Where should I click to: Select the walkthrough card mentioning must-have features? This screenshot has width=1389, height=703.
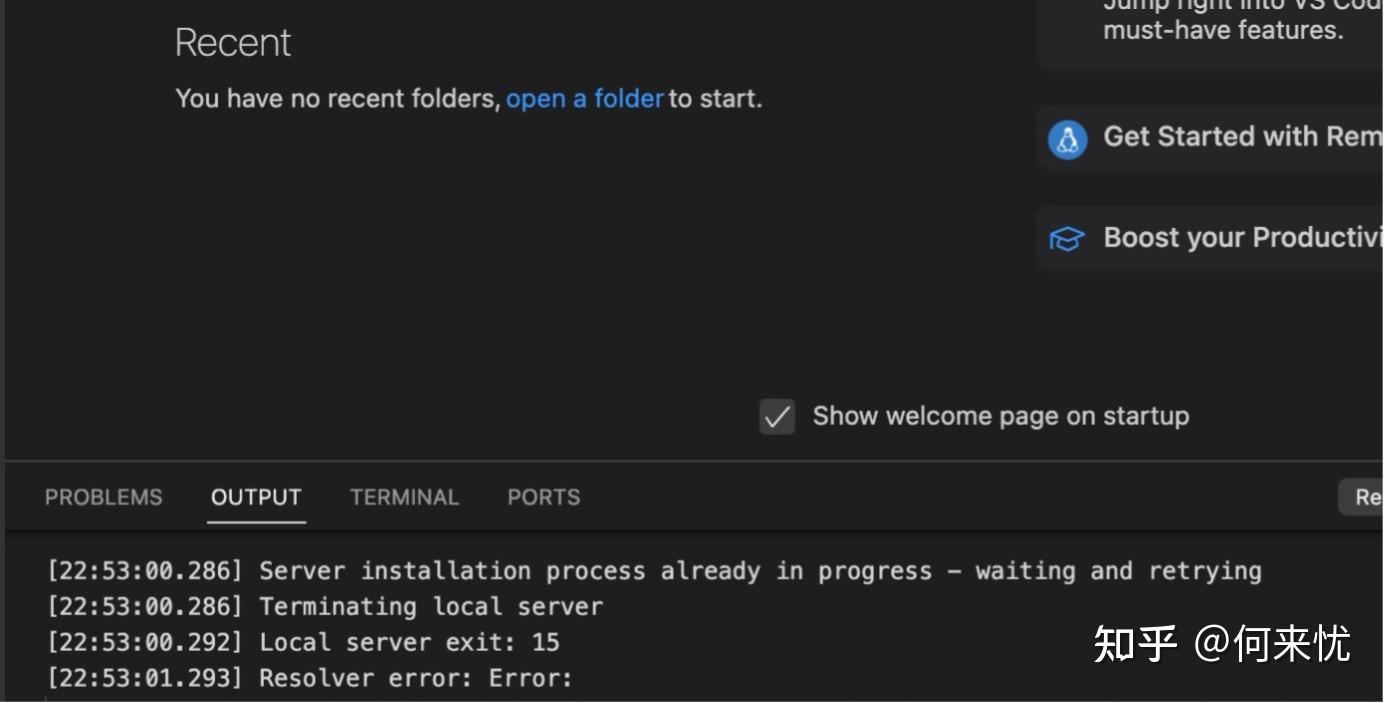pyautogui.click(x=1222, y=30)
